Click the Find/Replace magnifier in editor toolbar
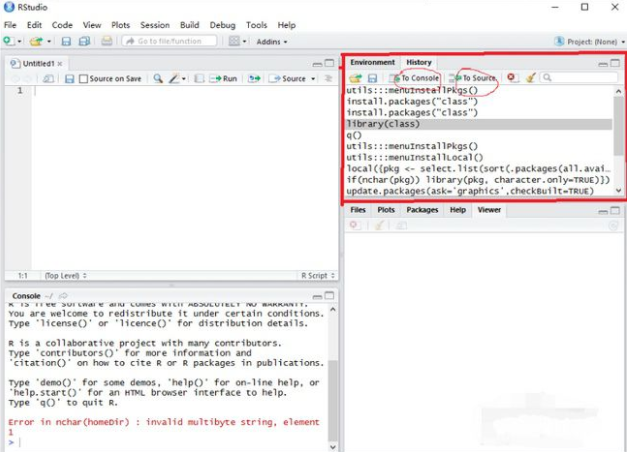Screen dimensions: 627x452 (158, 78)
